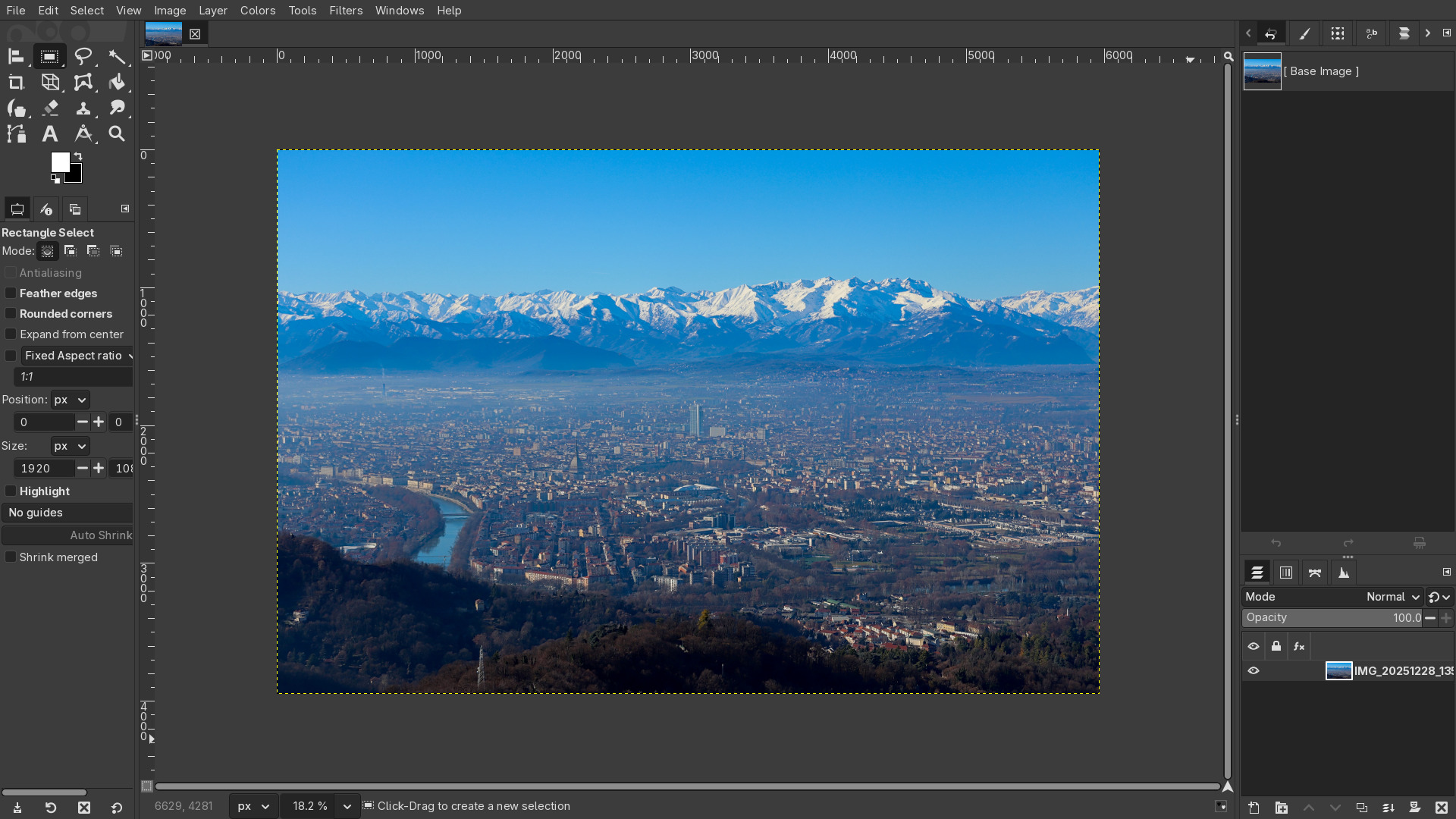Open the layer Mode Normal dropdown
1456x819 pixels.
point(1392,597)
